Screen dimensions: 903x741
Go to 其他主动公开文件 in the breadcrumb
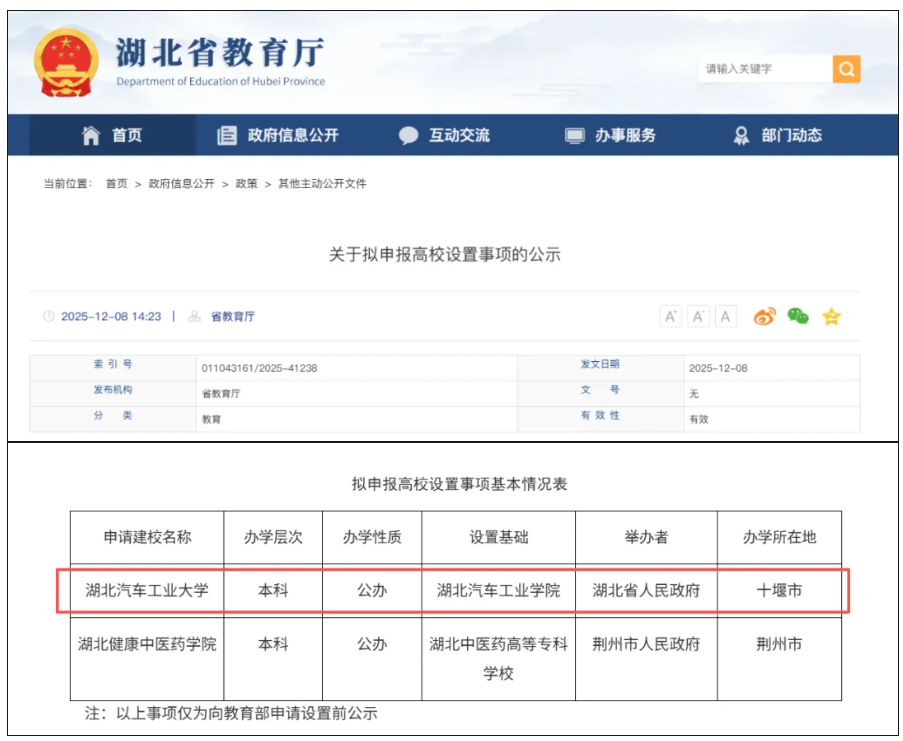(x=322, y=184)
